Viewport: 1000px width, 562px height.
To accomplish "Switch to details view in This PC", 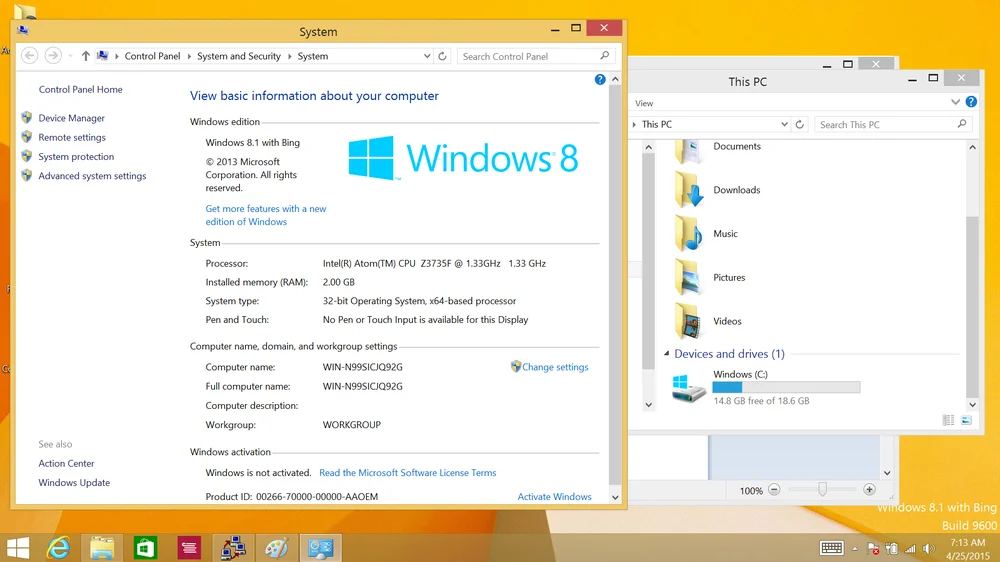I will pyautogui.click(x=948, y=421).
